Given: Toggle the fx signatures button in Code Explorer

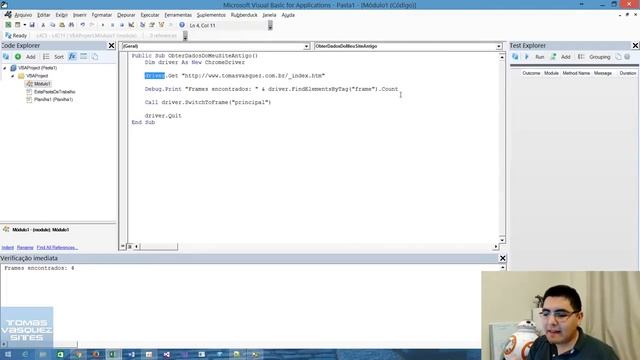Looking at the screenshot, I should [72, 57].
